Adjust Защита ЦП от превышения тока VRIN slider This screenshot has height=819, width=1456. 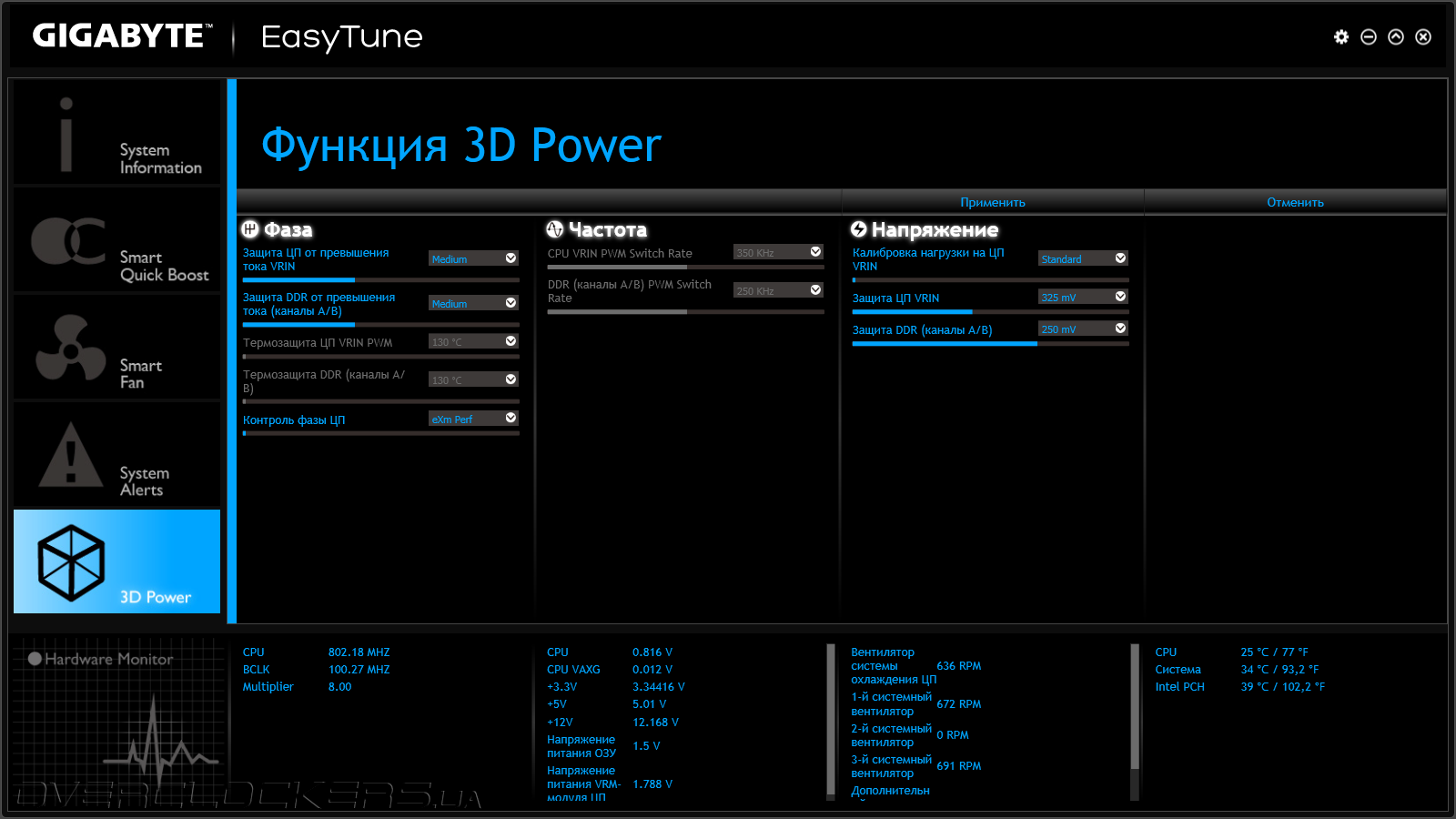click(x=381, y=279)
